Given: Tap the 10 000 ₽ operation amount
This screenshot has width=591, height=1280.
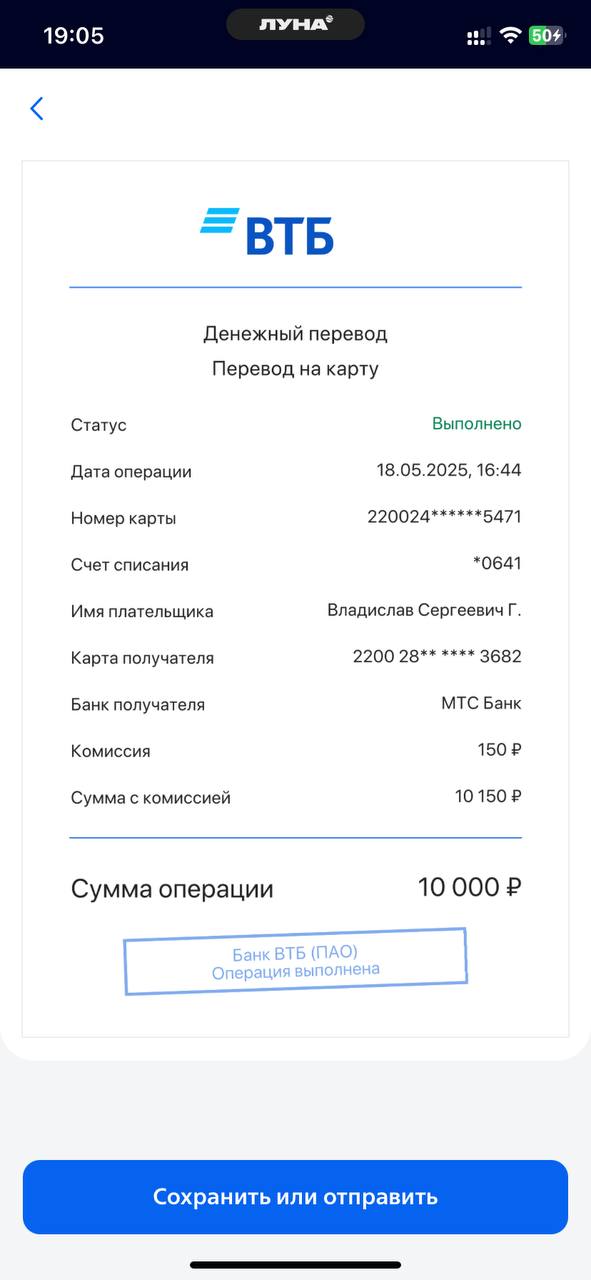Looking at the screenshot, I should [x=469, y=887].
